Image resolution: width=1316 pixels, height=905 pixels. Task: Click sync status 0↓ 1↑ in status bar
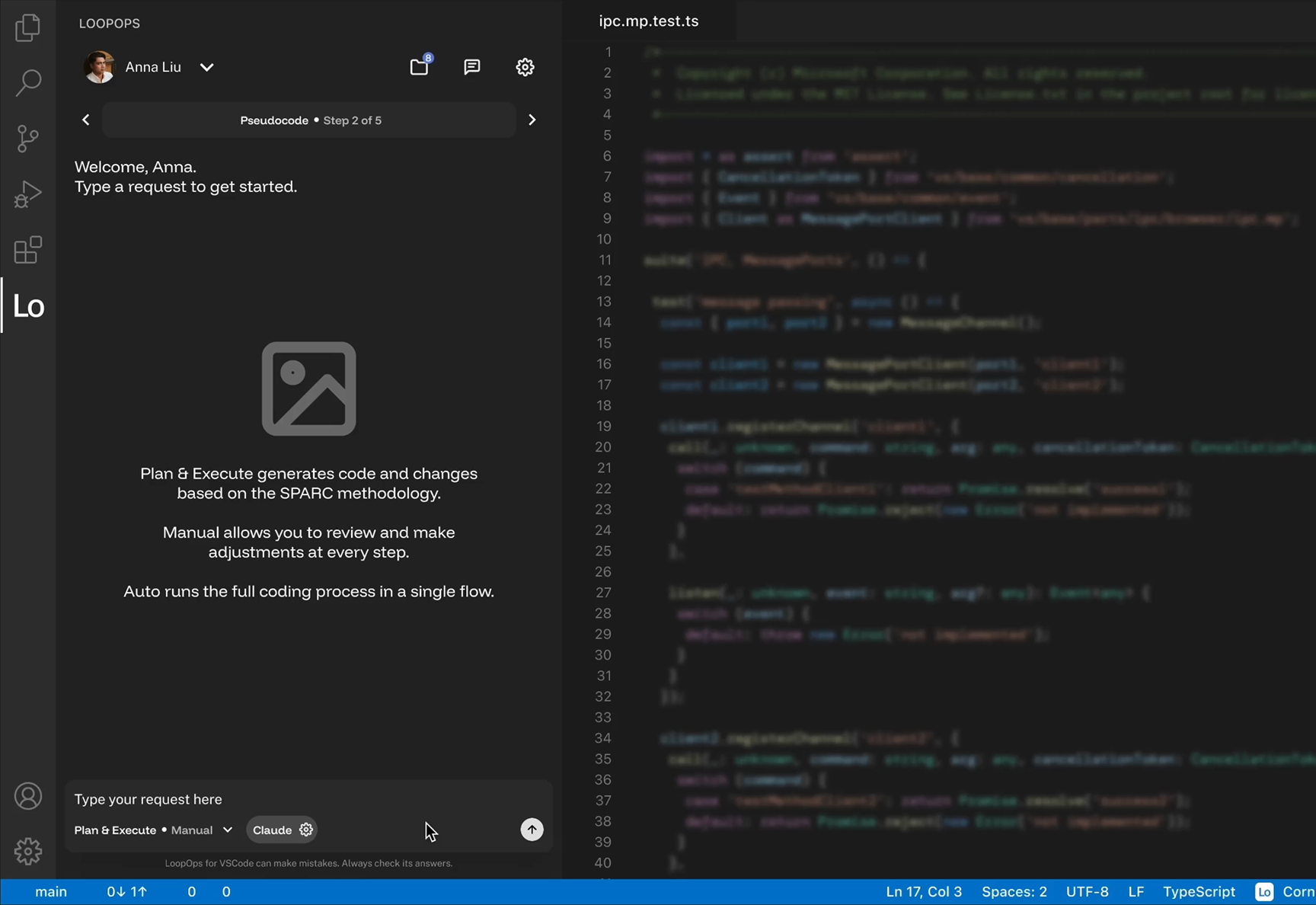(x=126, y=891)
